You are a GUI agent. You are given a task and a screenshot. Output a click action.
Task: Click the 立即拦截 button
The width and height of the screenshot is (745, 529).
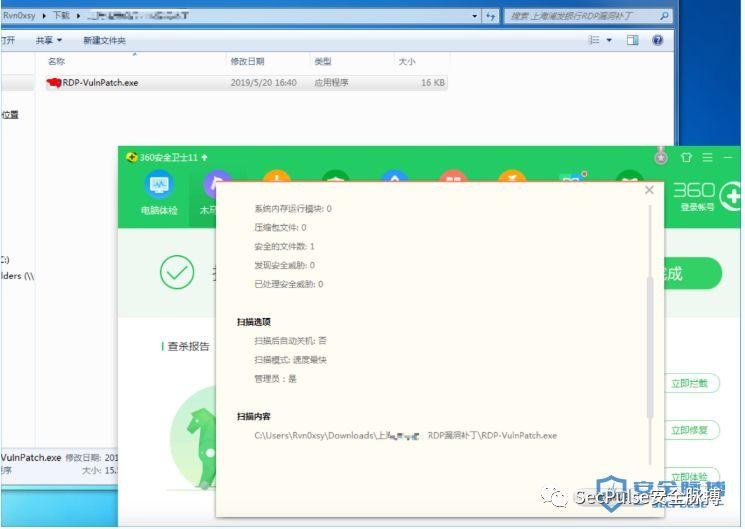click(692, 383)
